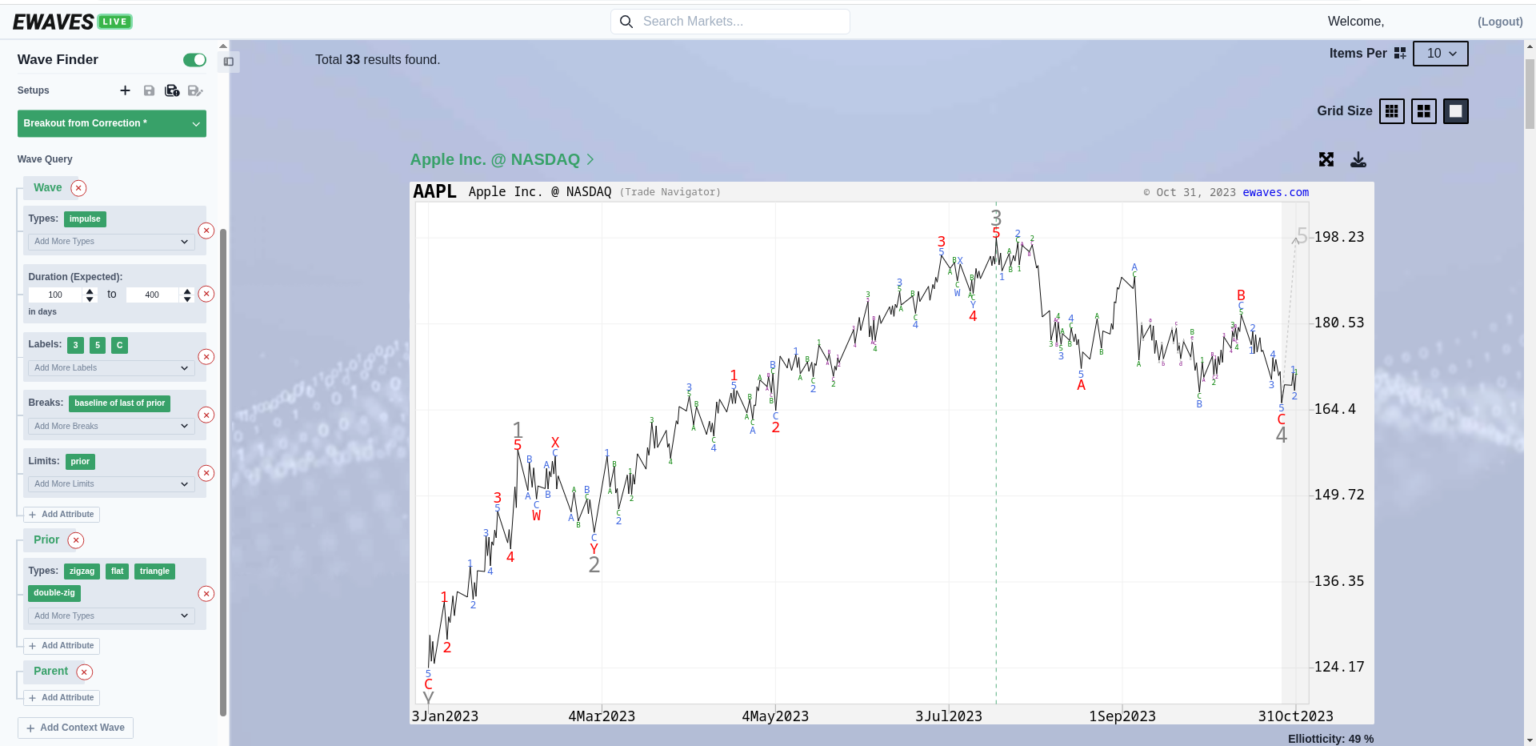Open the Breakout from Correction setup dropdown
The image size is (1536, 746).
coord(112,123)
